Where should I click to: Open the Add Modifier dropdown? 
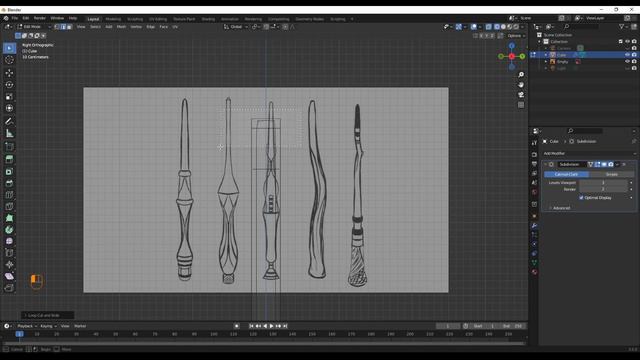pos(589,153)
